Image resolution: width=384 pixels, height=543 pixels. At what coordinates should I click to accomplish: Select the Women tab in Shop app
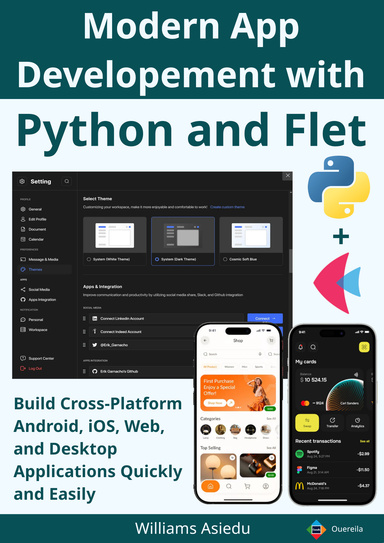pos(229,366)
